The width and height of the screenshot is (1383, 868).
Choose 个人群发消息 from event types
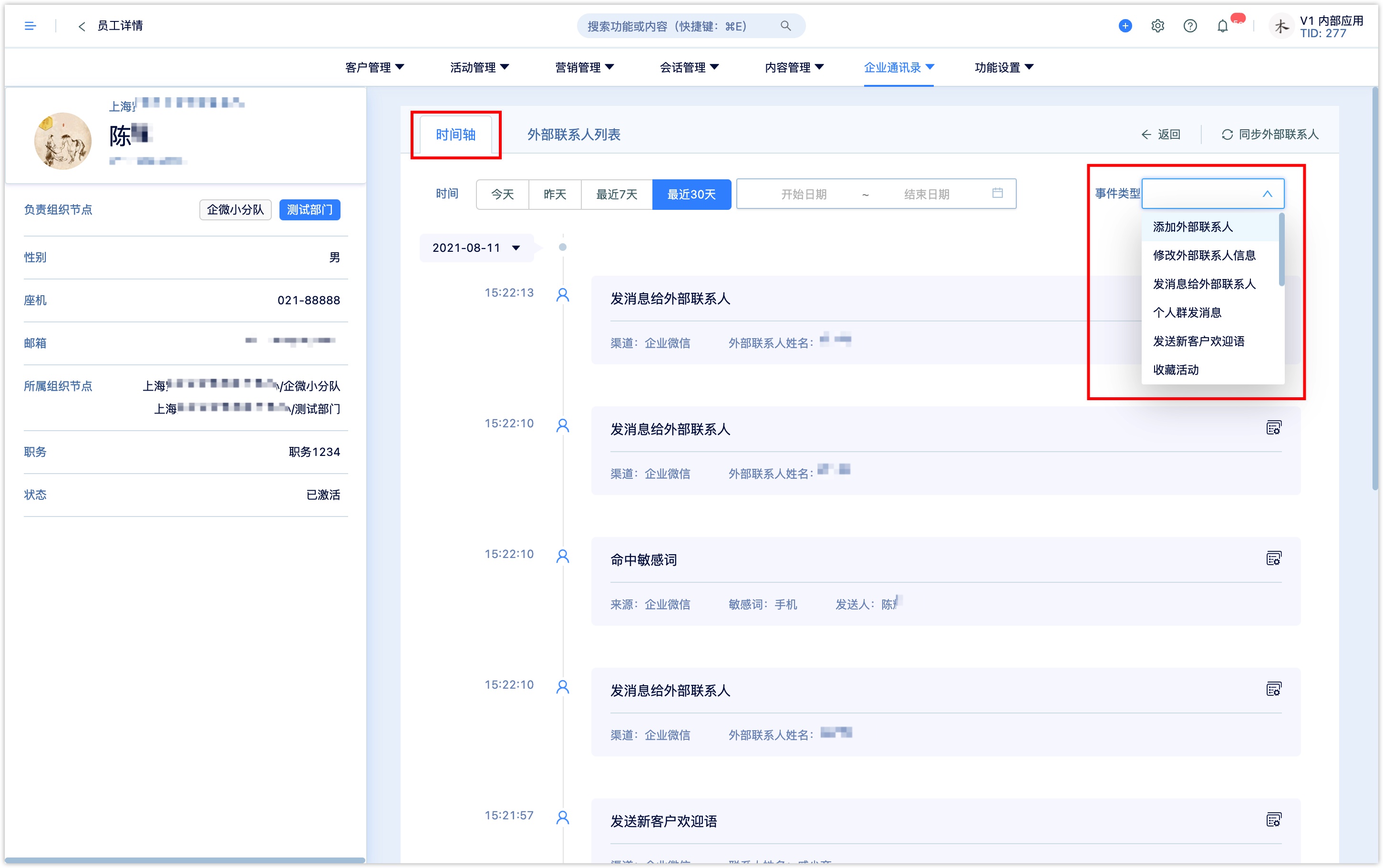click(x=1210, y=312)
